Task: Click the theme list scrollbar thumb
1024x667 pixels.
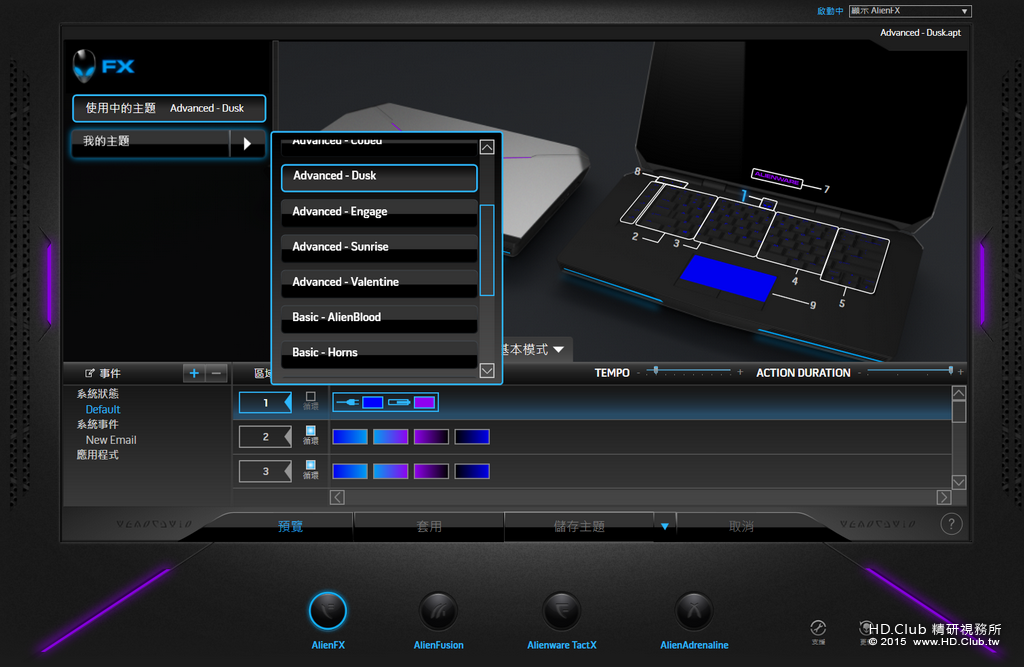Action: click(x=487, y=250)
